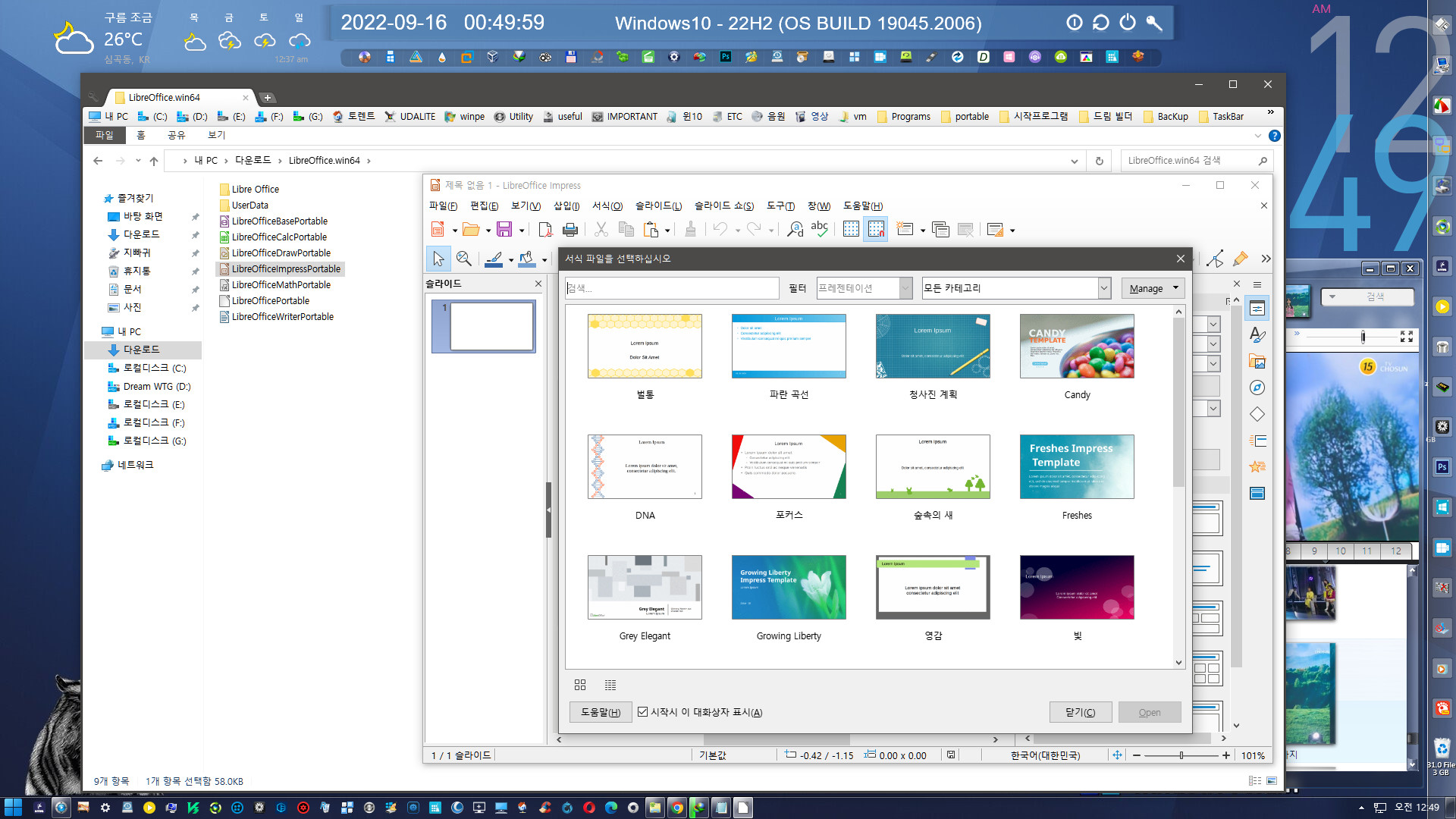Open sidebar Gallery deck icon
Screen dimensions: 1456x819
coord(1257,361)
